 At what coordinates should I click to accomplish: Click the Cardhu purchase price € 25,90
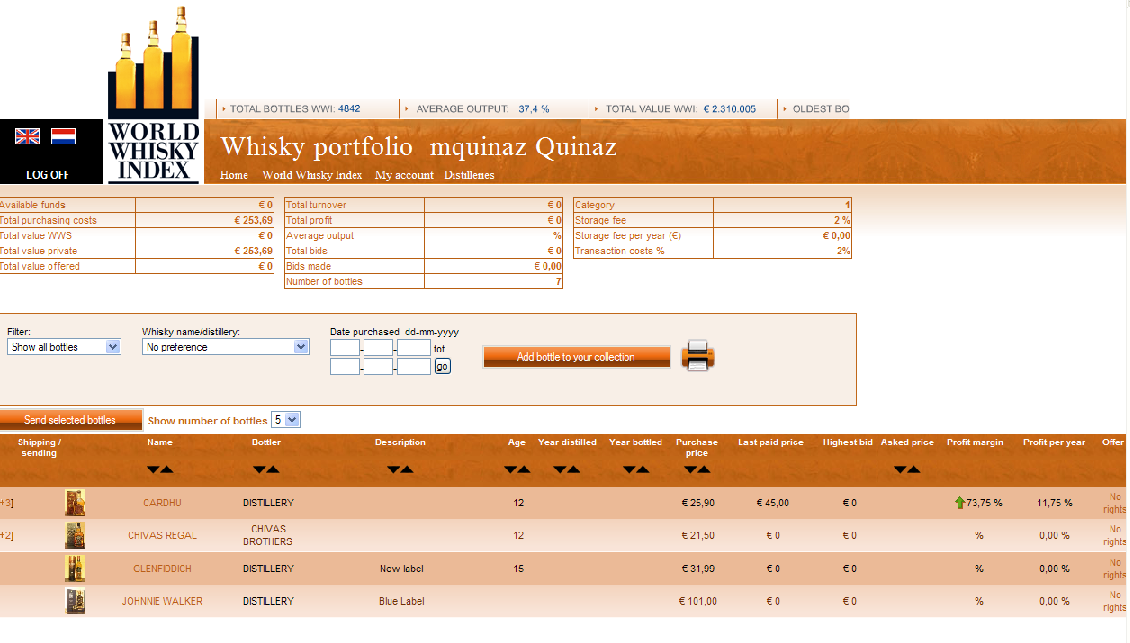pyautogui.click(x=698, y=502)
